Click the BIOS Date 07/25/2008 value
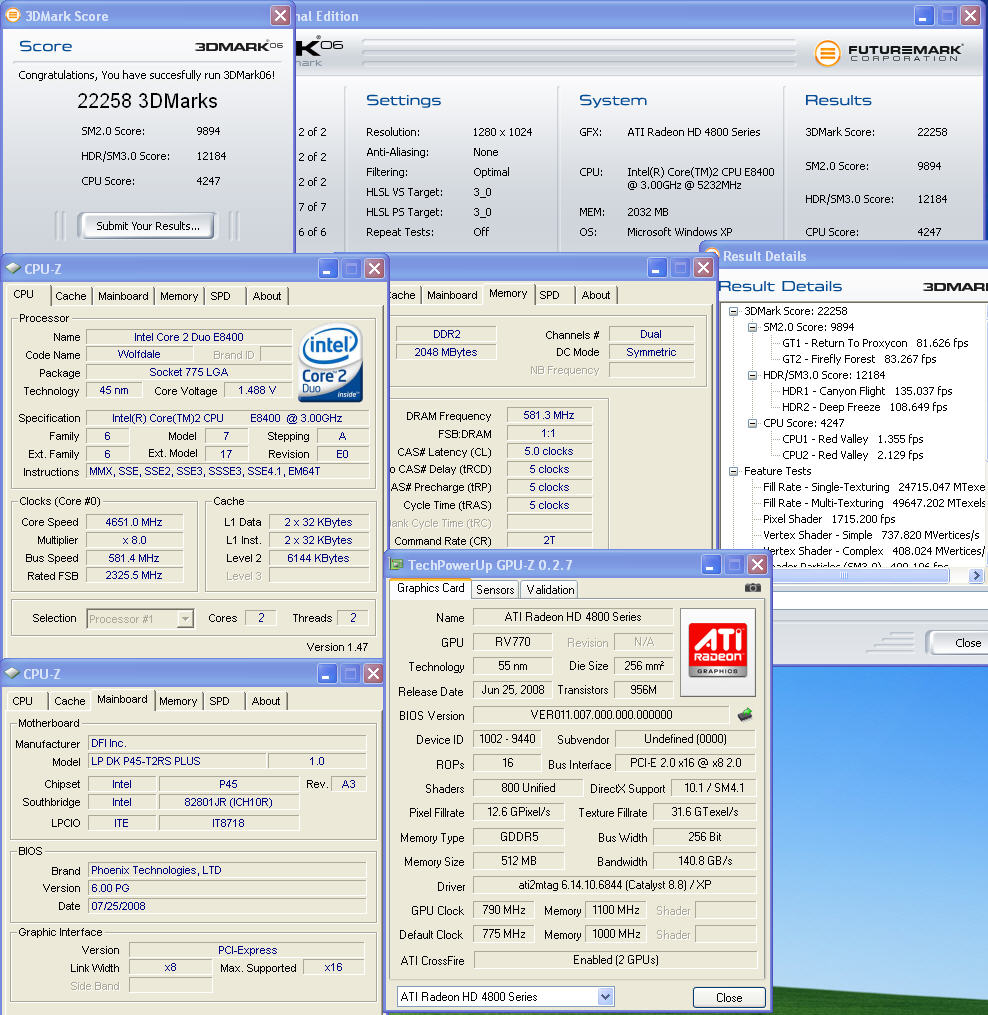Image resolution: width=988 pixels, height=1015 pixels. click(227, 906)
